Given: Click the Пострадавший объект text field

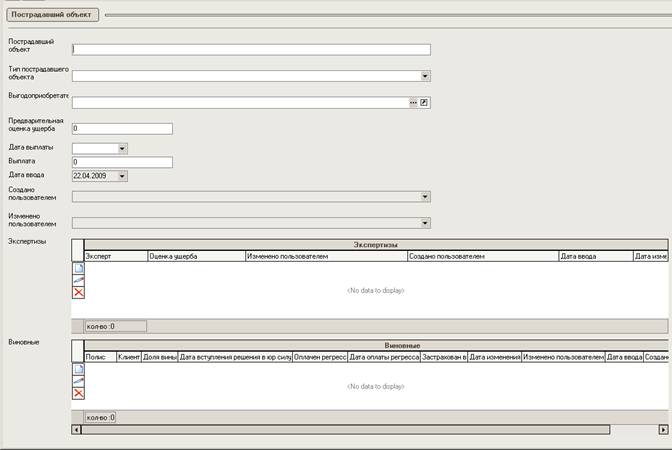Looking at the screenshot, I should tap(250, 49).
